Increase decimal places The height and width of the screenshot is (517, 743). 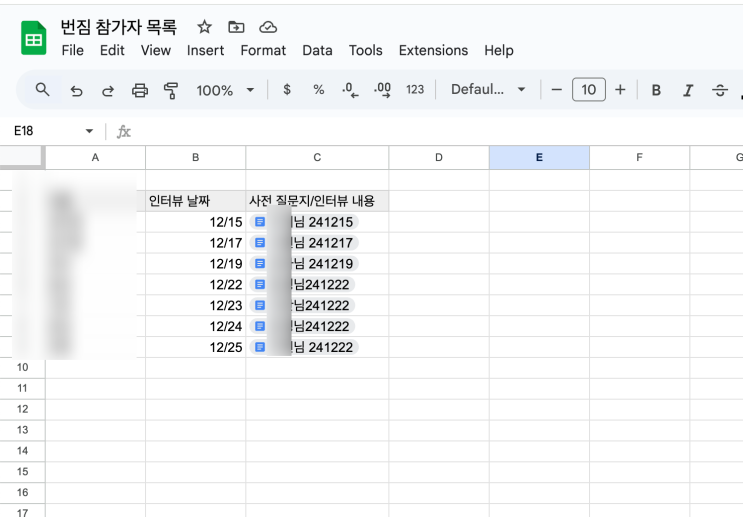point(382,90)
